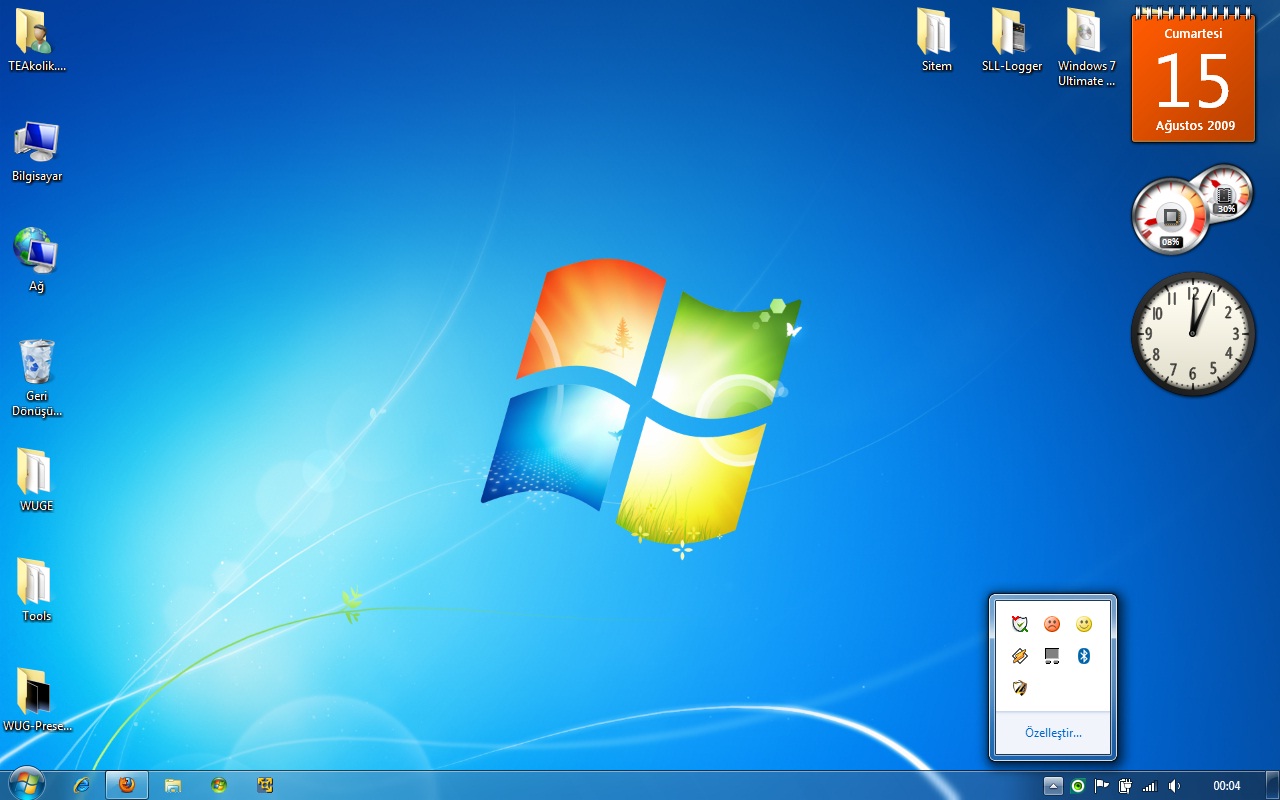Image resolution: width=1280 pixels, height=800 pixels.
Task: Select the Ağ network desktop icon
Action: (37, 261)
